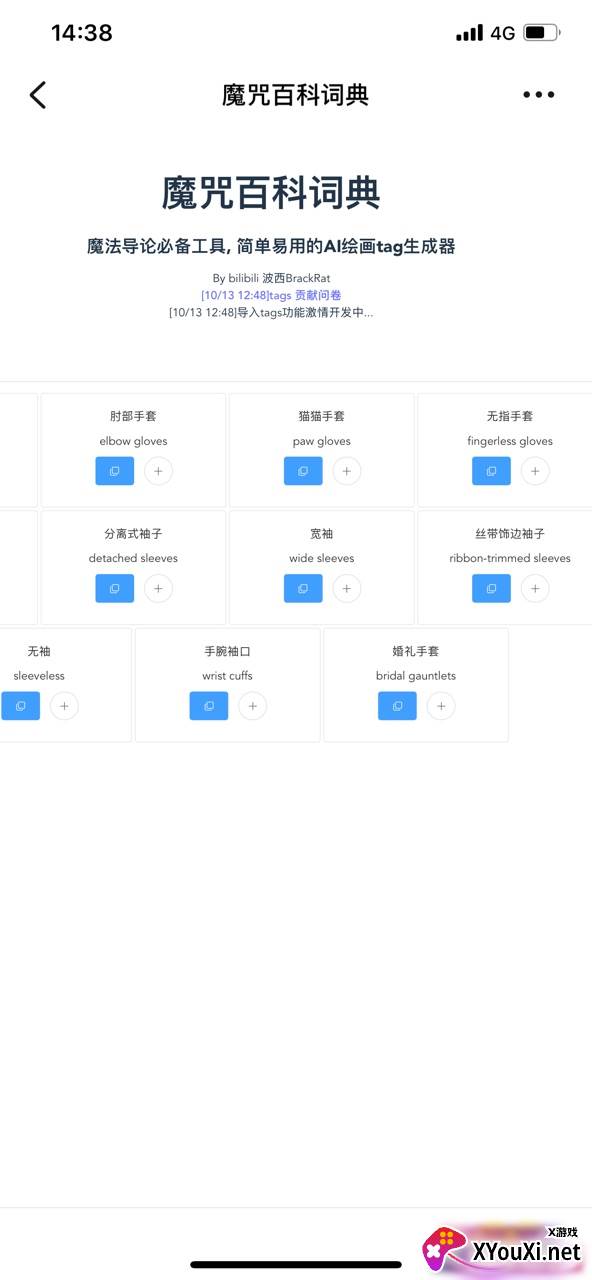Add sleeveless tag with plus icon
592x1280 pixels.
coord(64,706)
